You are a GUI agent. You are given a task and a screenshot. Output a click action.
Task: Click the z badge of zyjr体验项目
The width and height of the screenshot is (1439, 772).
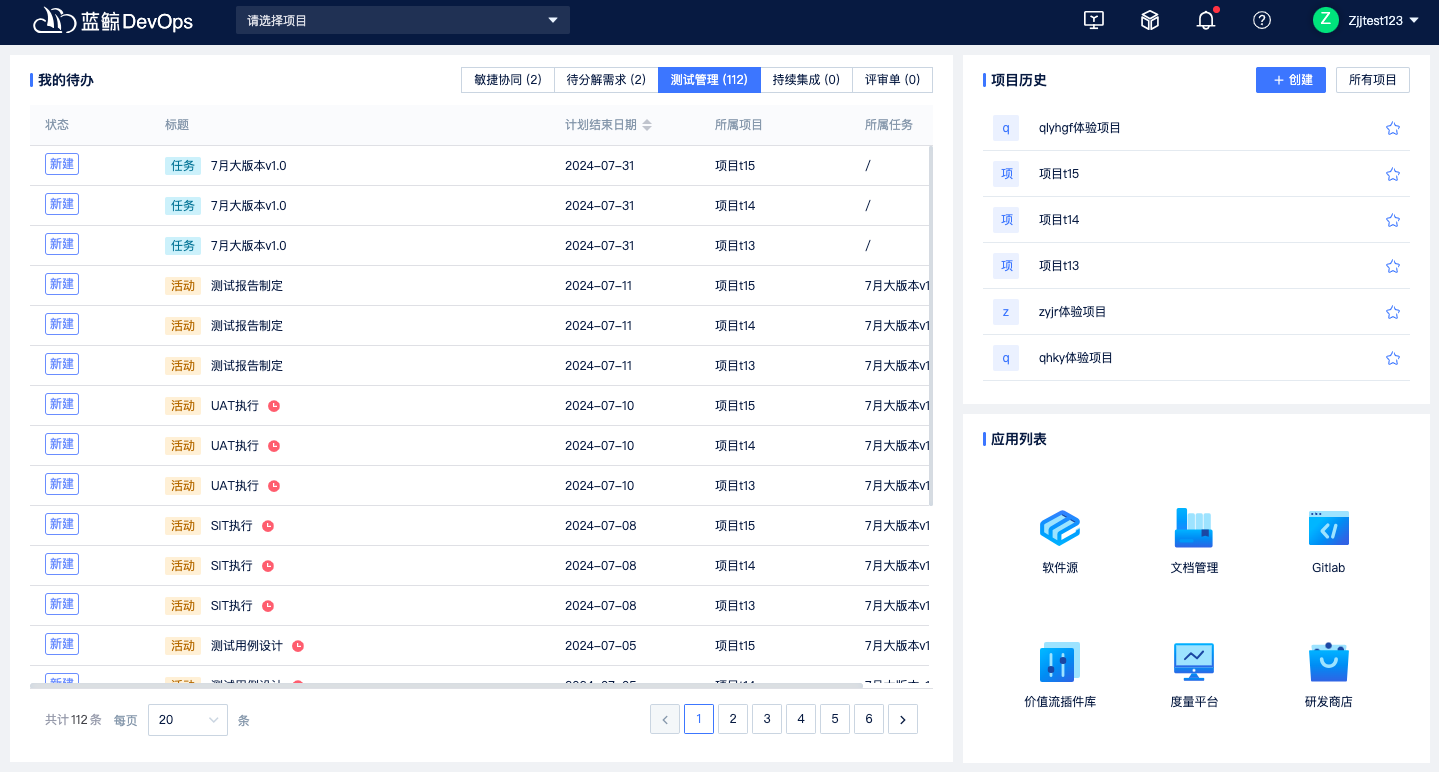tap(1006, 312)
